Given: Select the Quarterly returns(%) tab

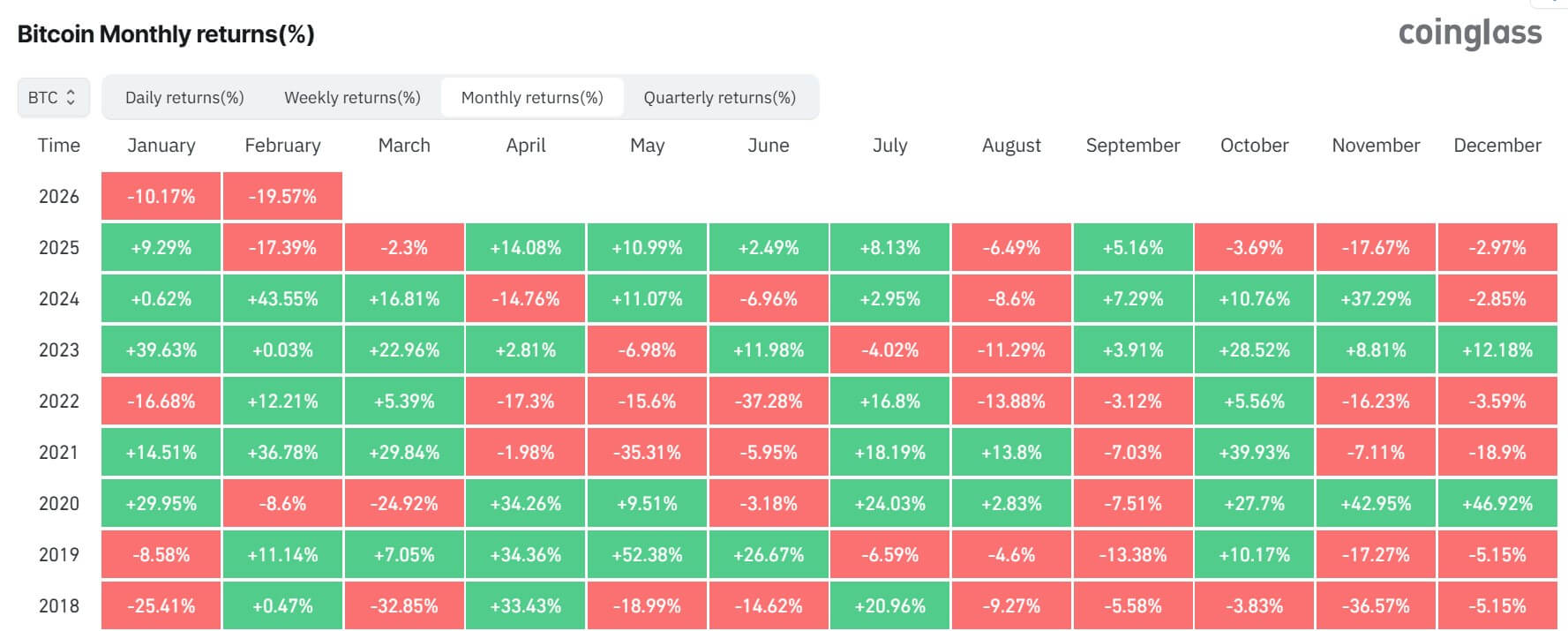Looking at the screenshot, I should (x=718, y=97).
